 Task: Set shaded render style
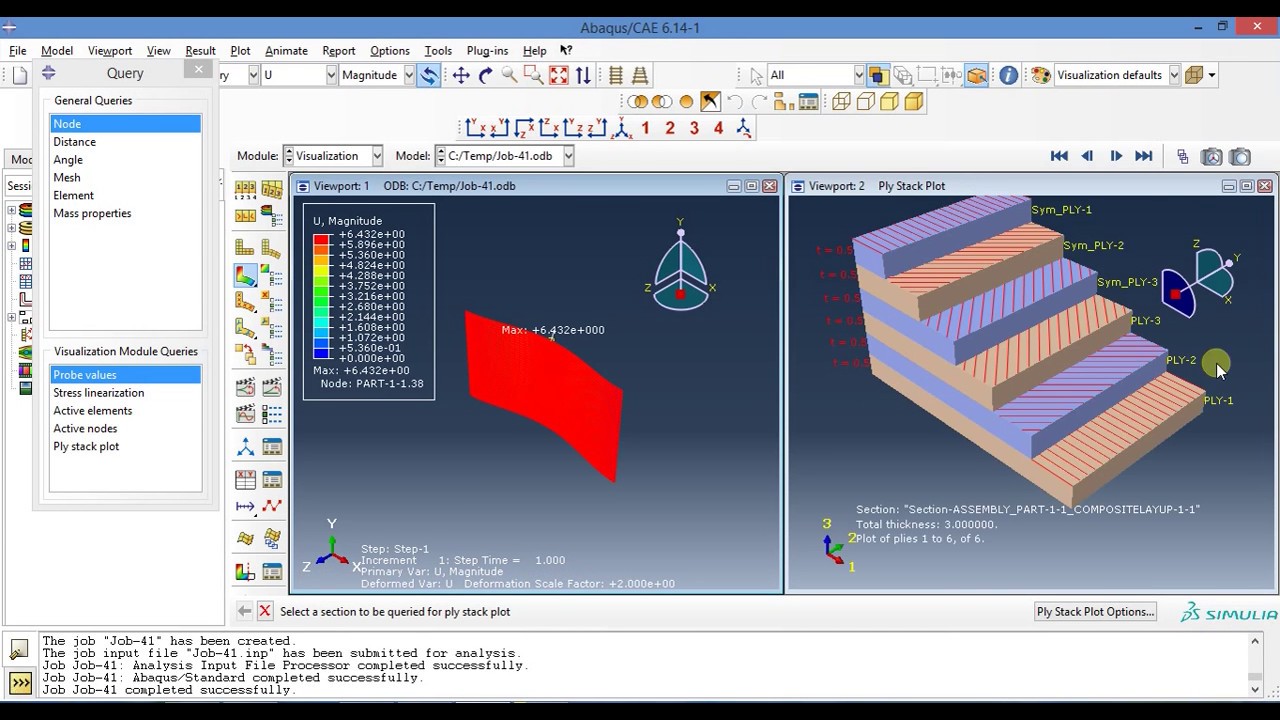coord(914,101)
